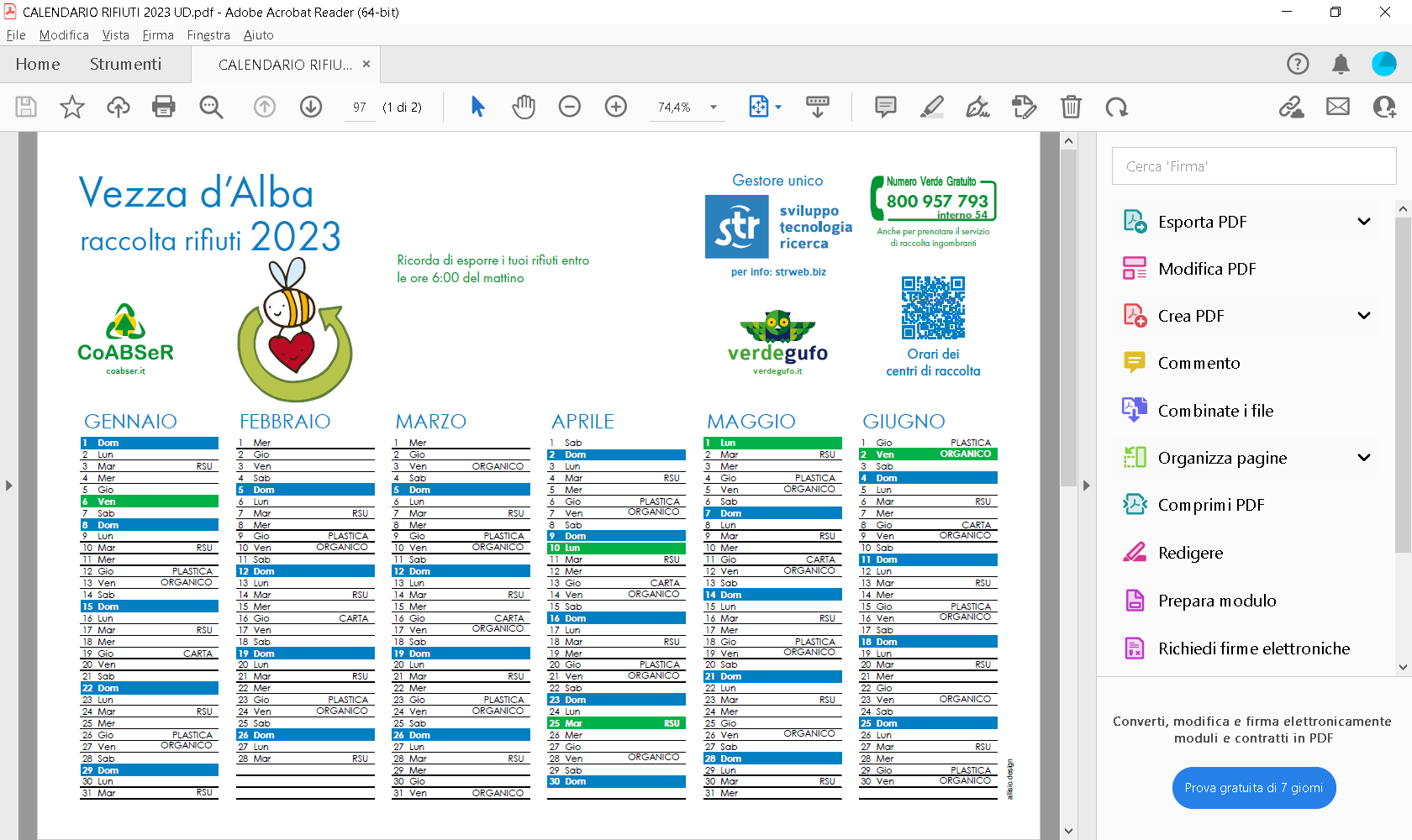
Task: Bookmark document with the star icon
Action: click(72, 107)
